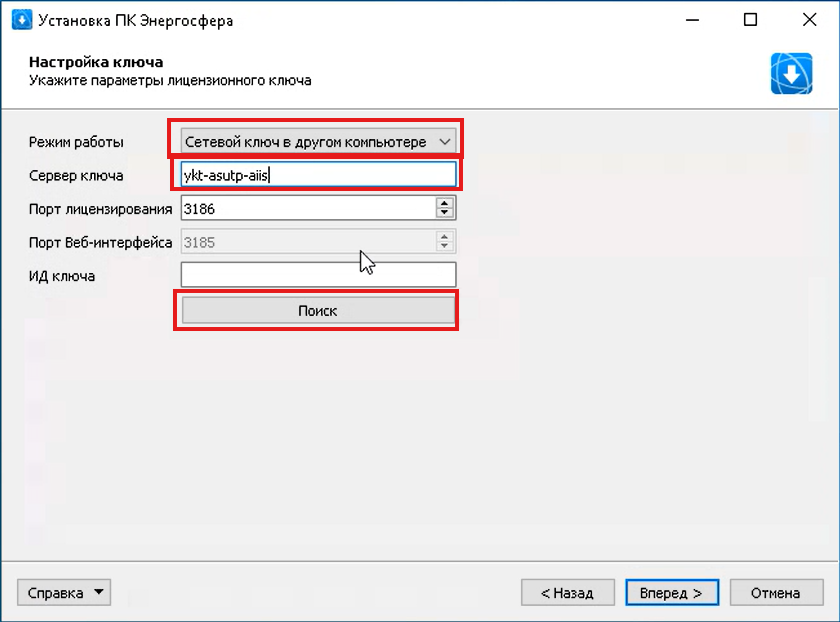The width and height of the screenshot is (840, 622).
Task: Click the 'Настройка ключа' heading text
Action: 96,62
